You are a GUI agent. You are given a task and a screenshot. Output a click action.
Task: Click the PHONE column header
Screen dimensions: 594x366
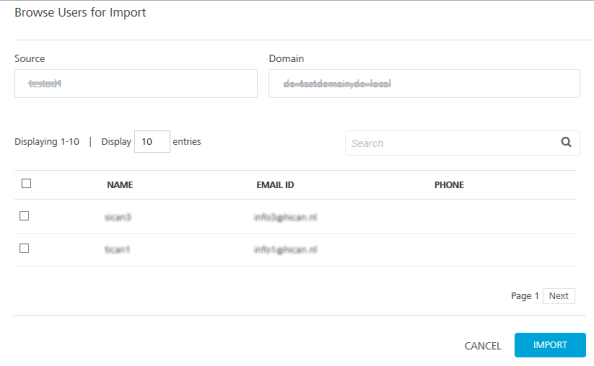(449, 185)
